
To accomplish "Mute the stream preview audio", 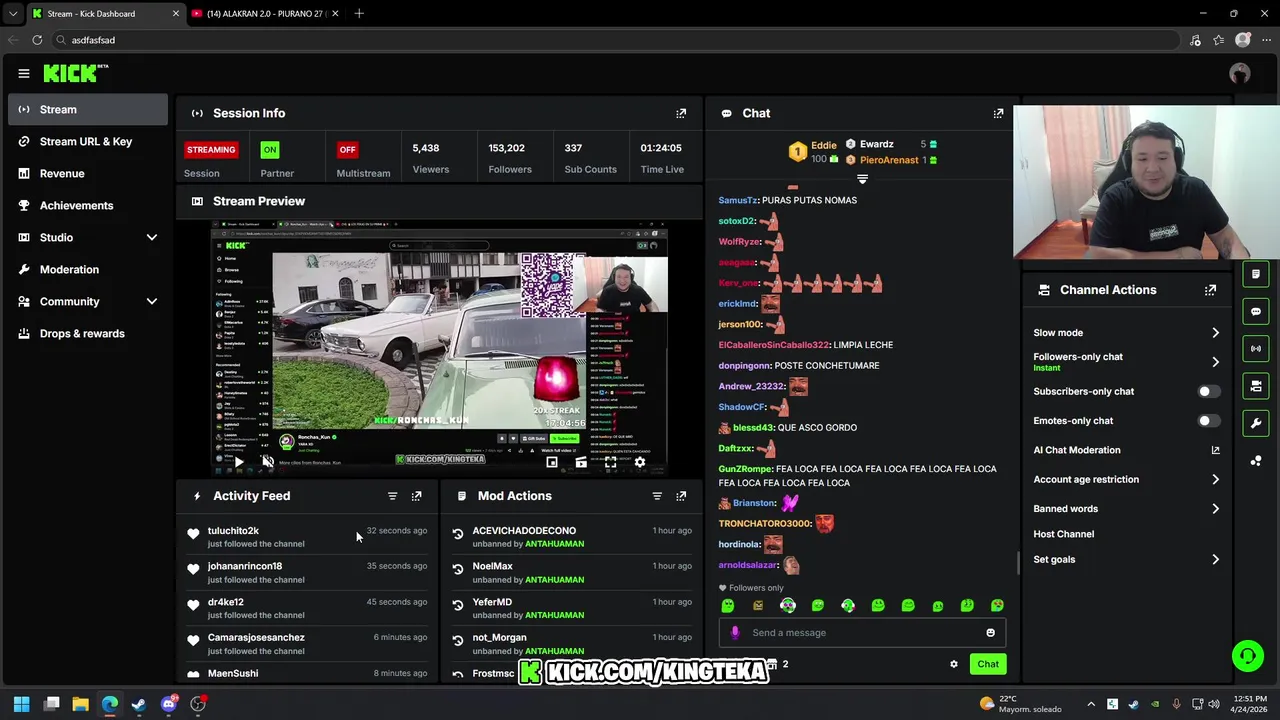I will pyautogui.click(x=267, y=461).
